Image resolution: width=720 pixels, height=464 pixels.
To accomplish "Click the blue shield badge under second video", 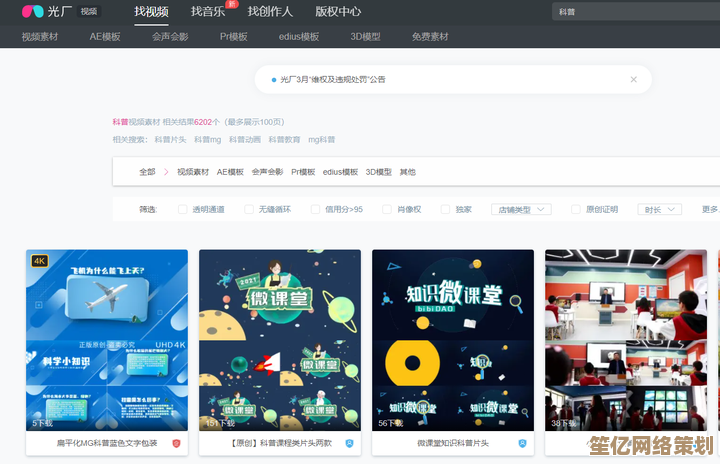I will (349, 443).
